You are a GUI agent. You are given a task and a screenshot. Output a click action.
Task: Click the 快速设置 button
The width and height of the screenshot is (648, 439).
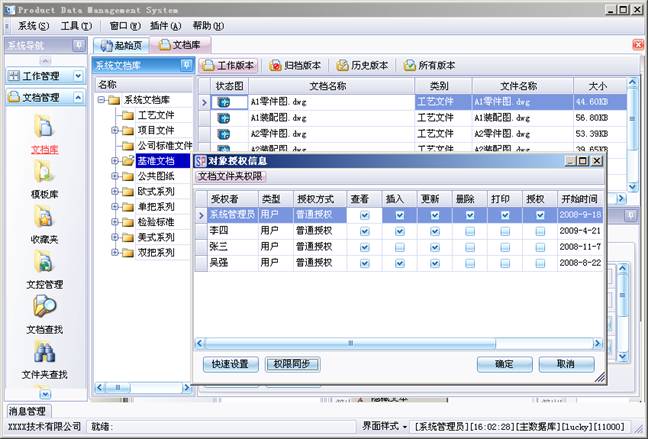click(x=231, y=364)
